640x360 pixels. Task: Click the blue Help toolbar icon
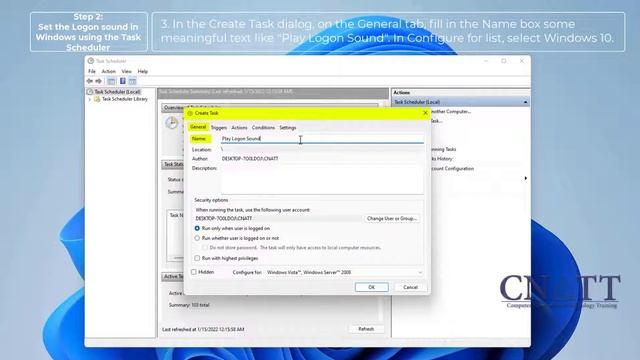[122, 81]
